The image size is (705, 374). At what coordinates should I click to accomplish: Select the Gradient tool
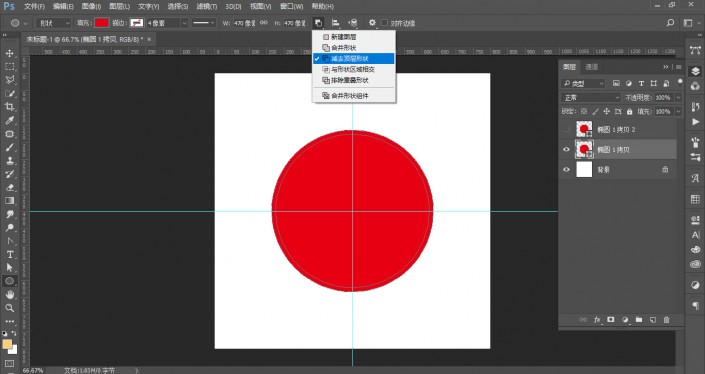9,201
